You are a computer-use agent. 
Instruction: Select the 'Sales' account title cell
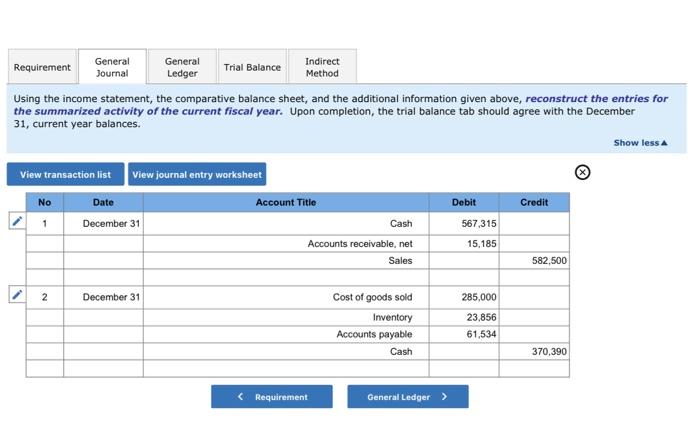point(286,261)
